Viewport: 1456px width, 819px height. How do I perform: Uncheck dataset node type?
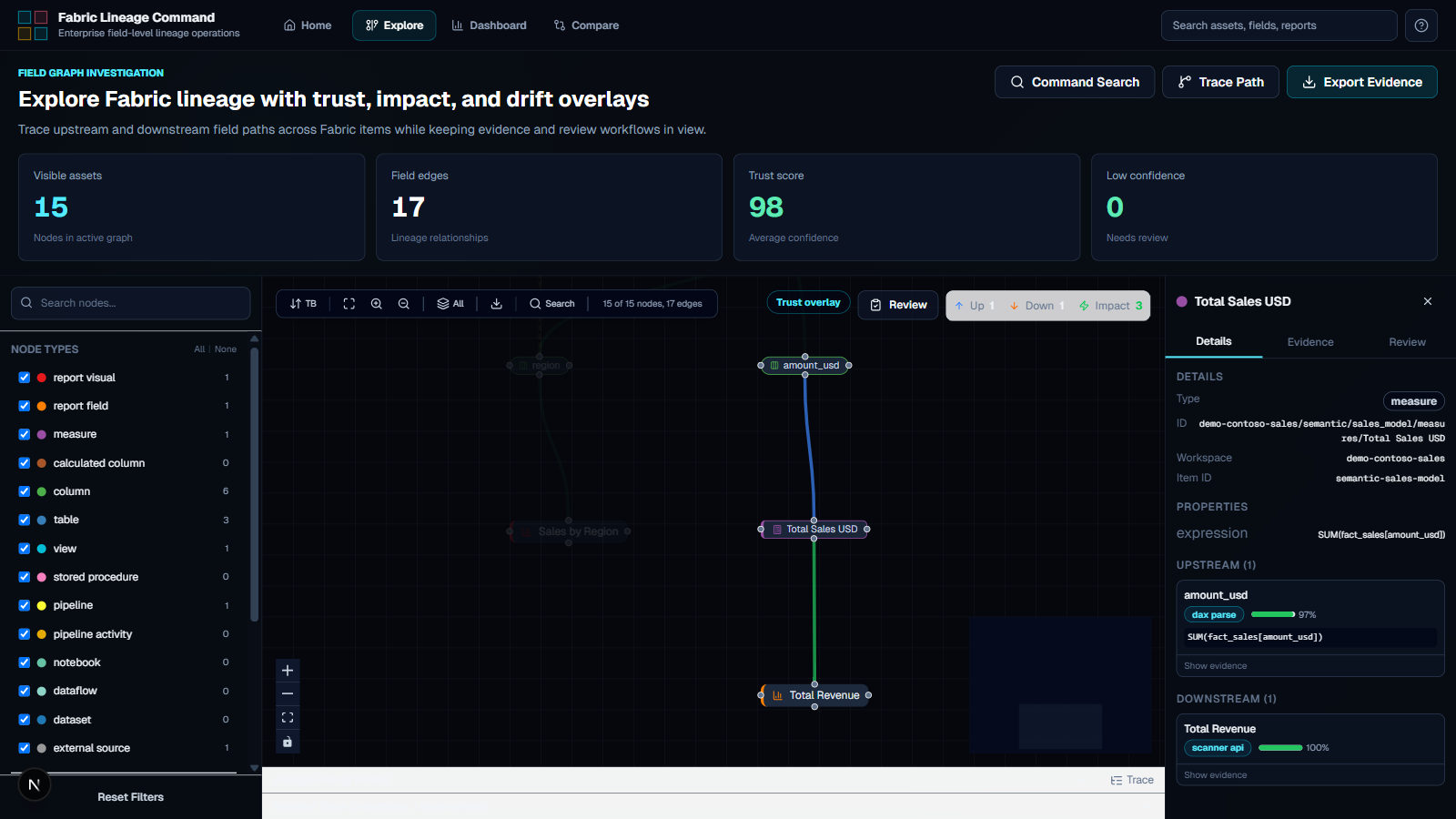point(25,720)
